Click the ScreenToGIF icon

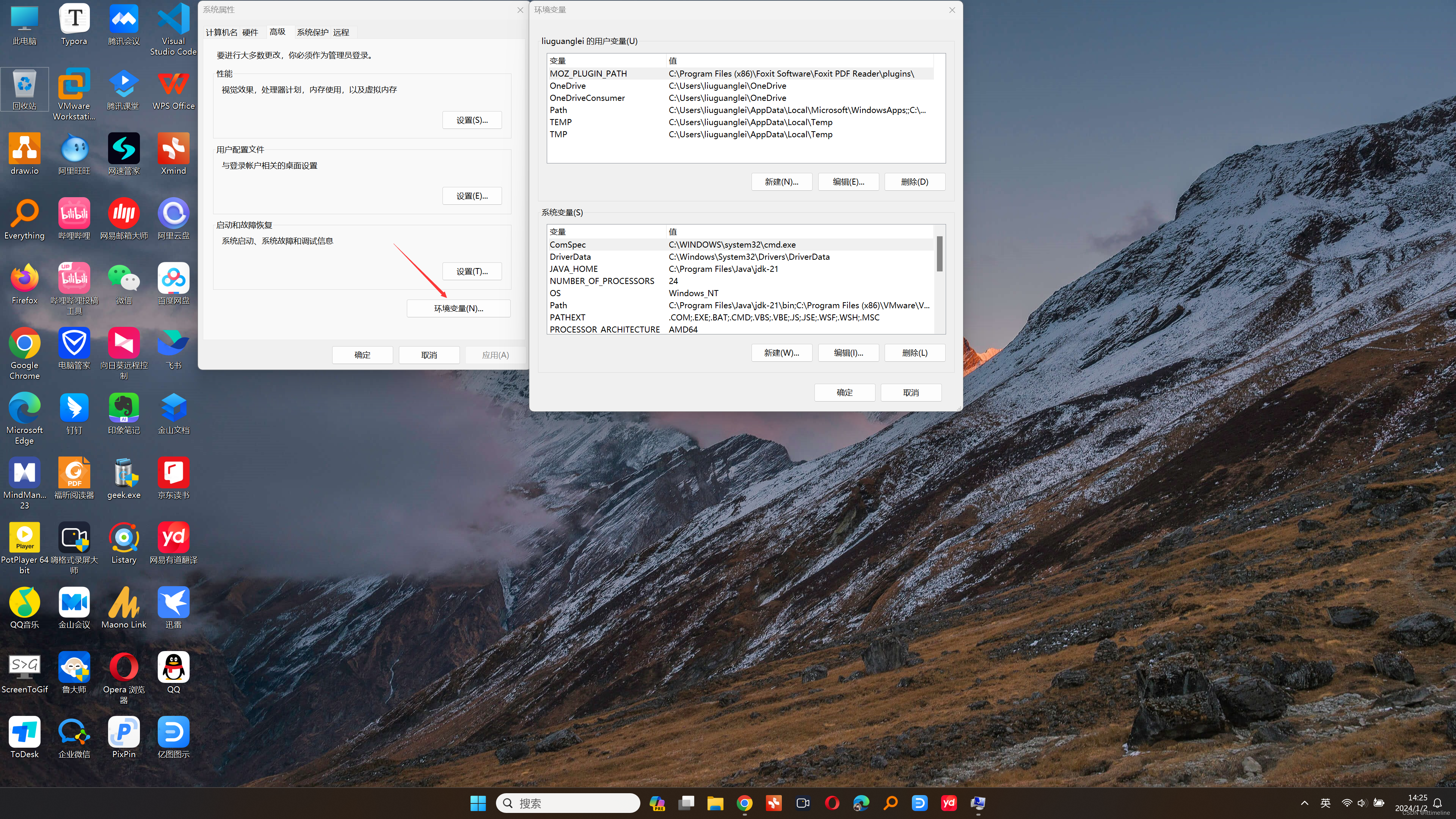pyautogui.click(x=24, y=665)
